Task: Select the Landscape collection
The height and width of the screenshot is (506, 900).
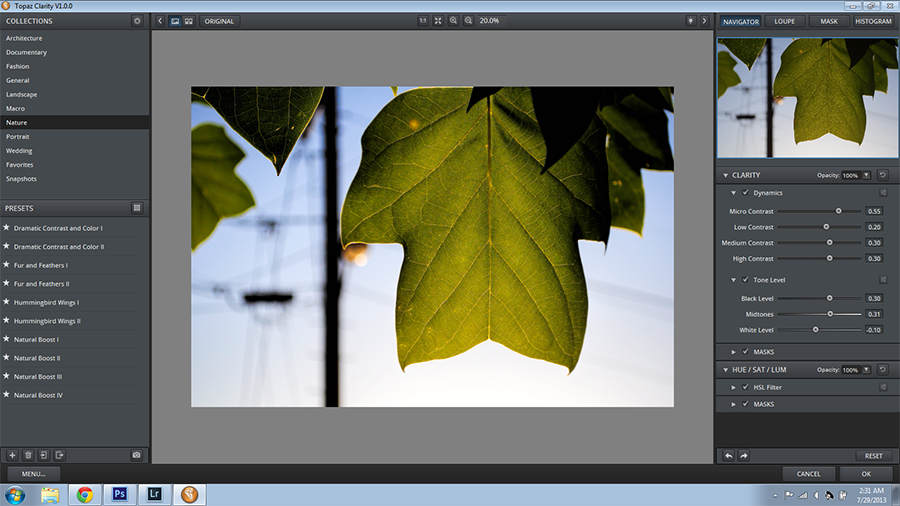Action: [x=22, y=94]
